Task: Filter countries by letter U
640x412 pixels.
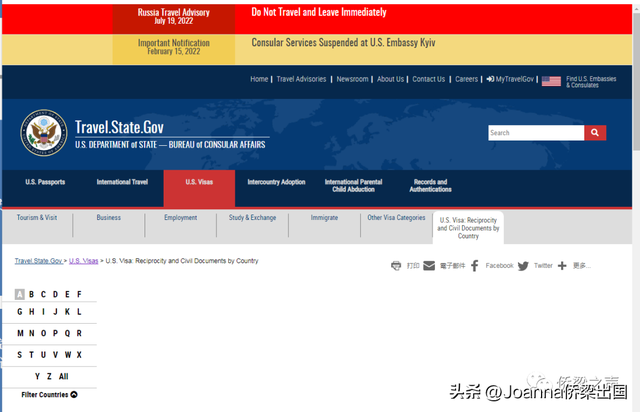Action: (x=43, y=355)
